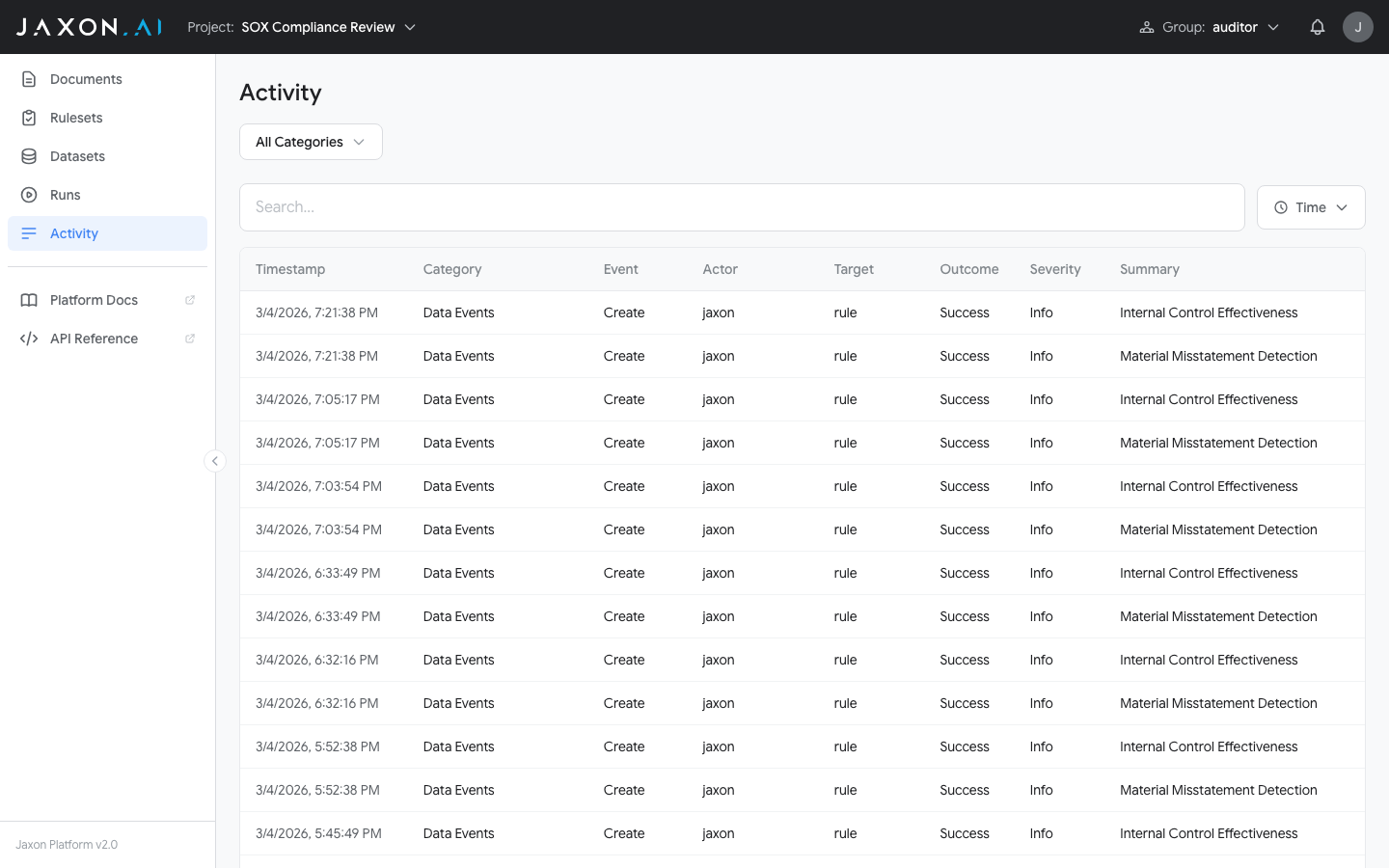Sort the table by the Timestamp column

tap(289, 269)
